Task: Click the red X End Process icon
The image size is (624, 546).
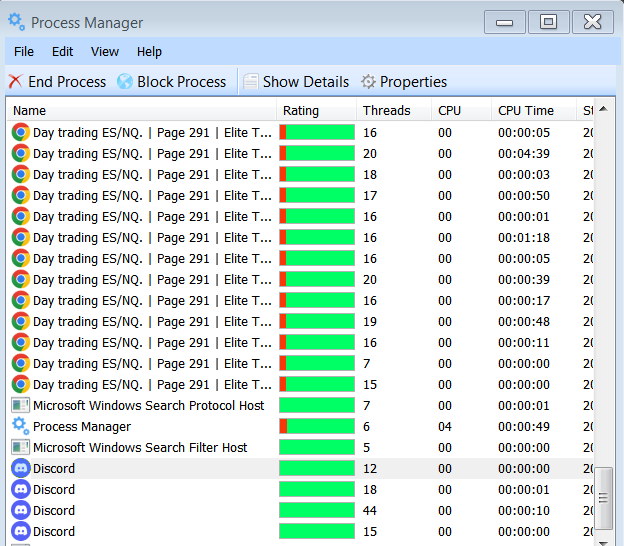Action: pyautogui.click(x=16, y=82)
